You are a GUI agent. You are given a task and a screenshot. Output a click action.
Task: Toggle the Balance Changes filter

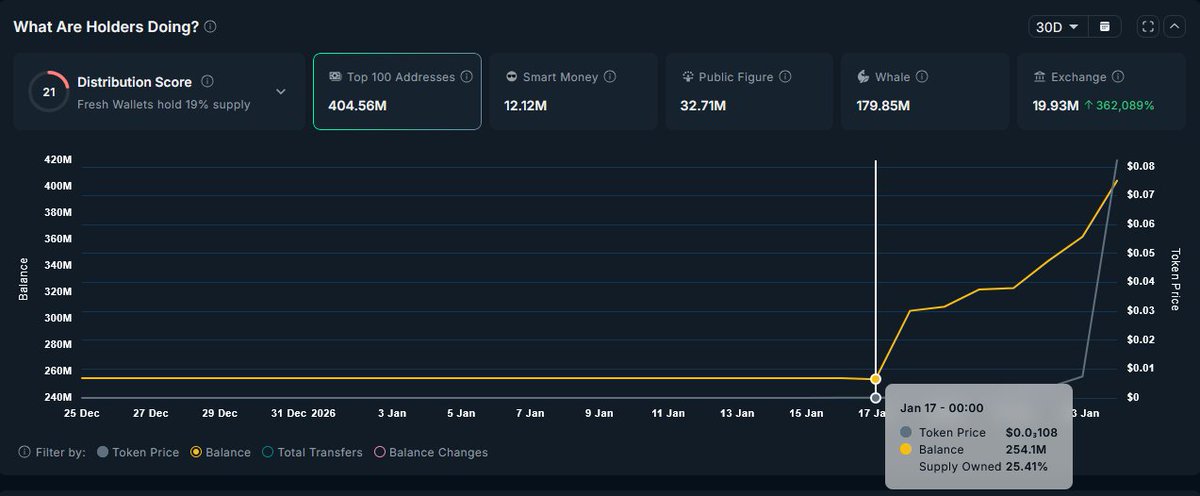pos(430,452)
